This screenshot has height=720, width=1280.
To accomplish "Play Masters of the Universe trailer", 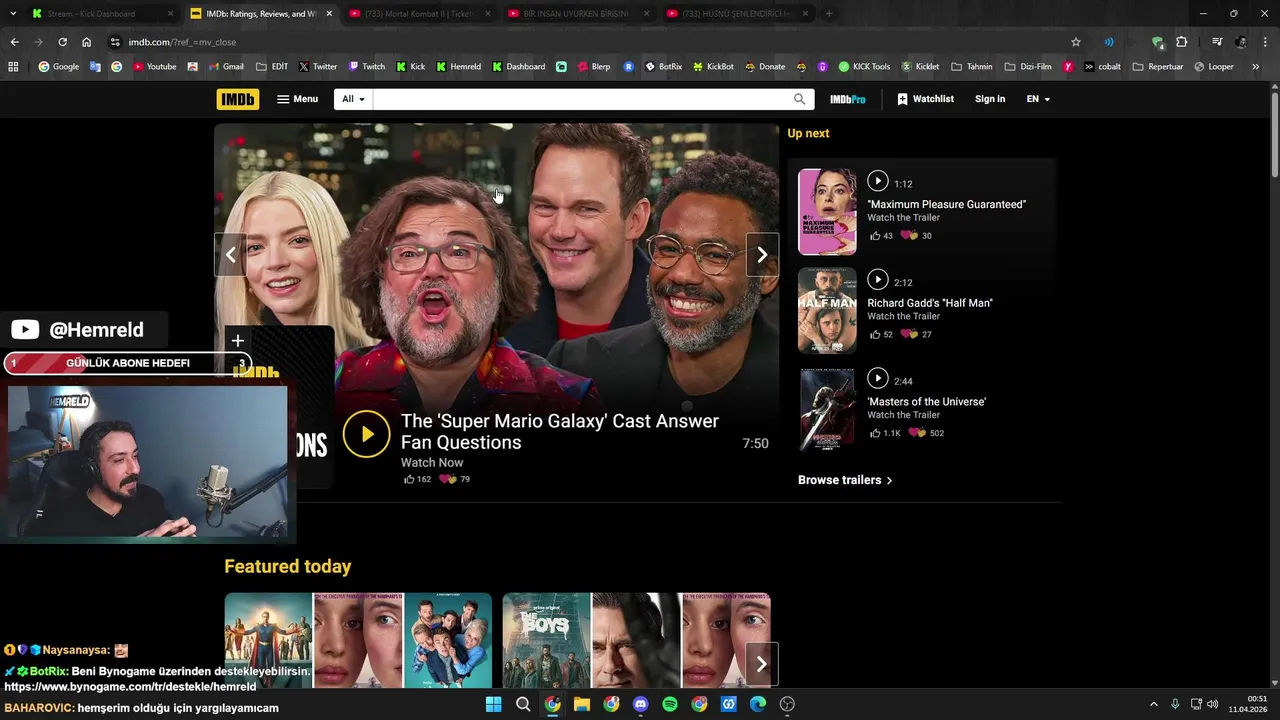I will pyautogui.click(x=877, y=378).
